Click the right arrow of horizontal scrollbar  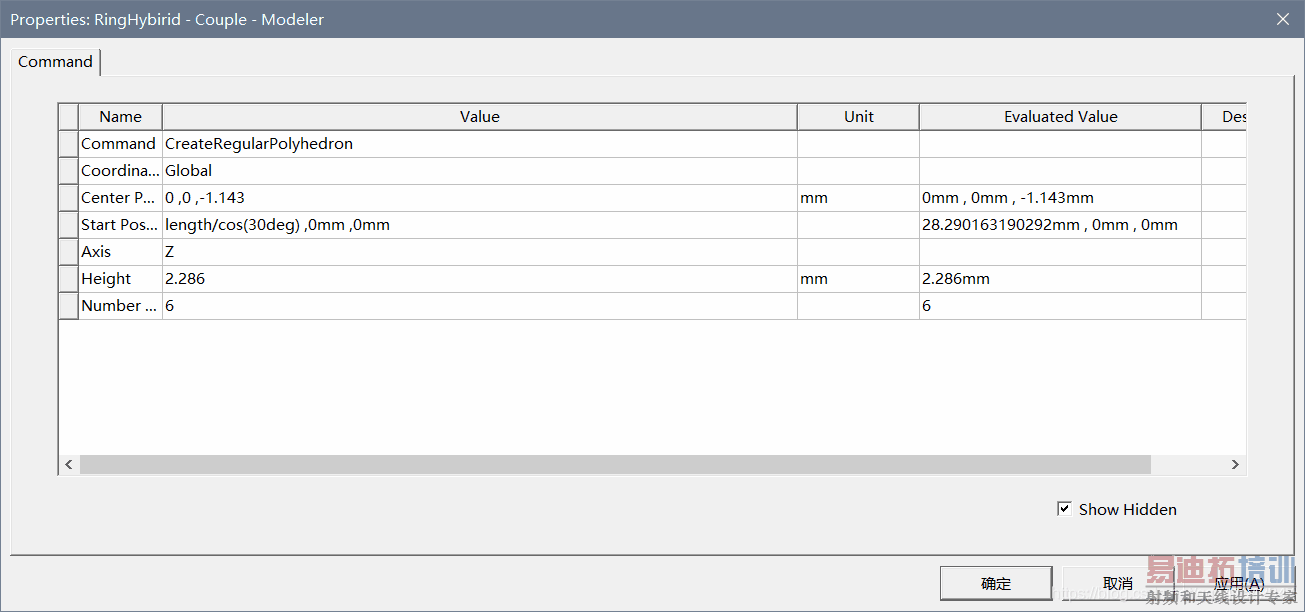pos(1235,465)
